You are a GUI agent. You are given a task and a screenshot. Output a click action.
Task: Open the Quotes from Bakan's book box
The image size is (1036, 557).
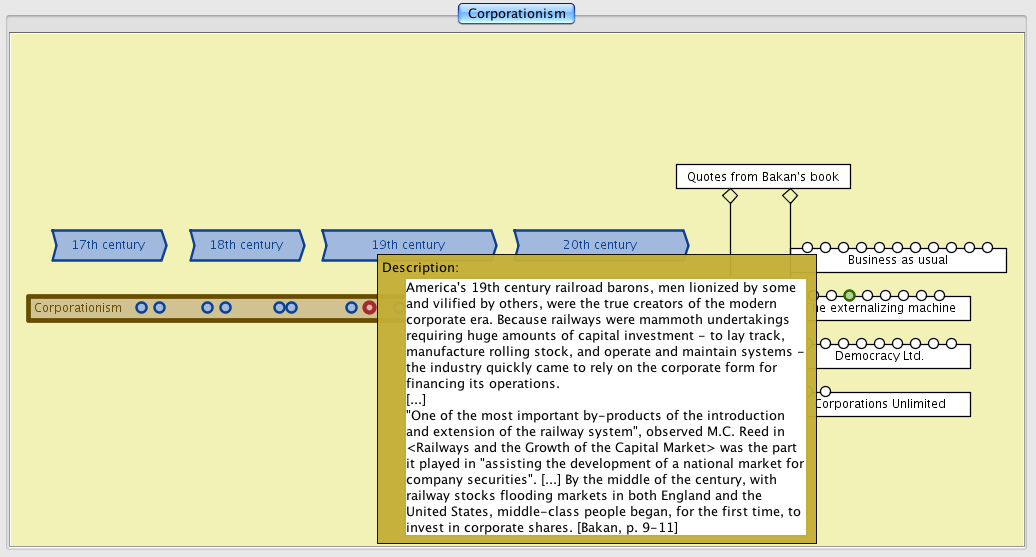pos(763,177)
